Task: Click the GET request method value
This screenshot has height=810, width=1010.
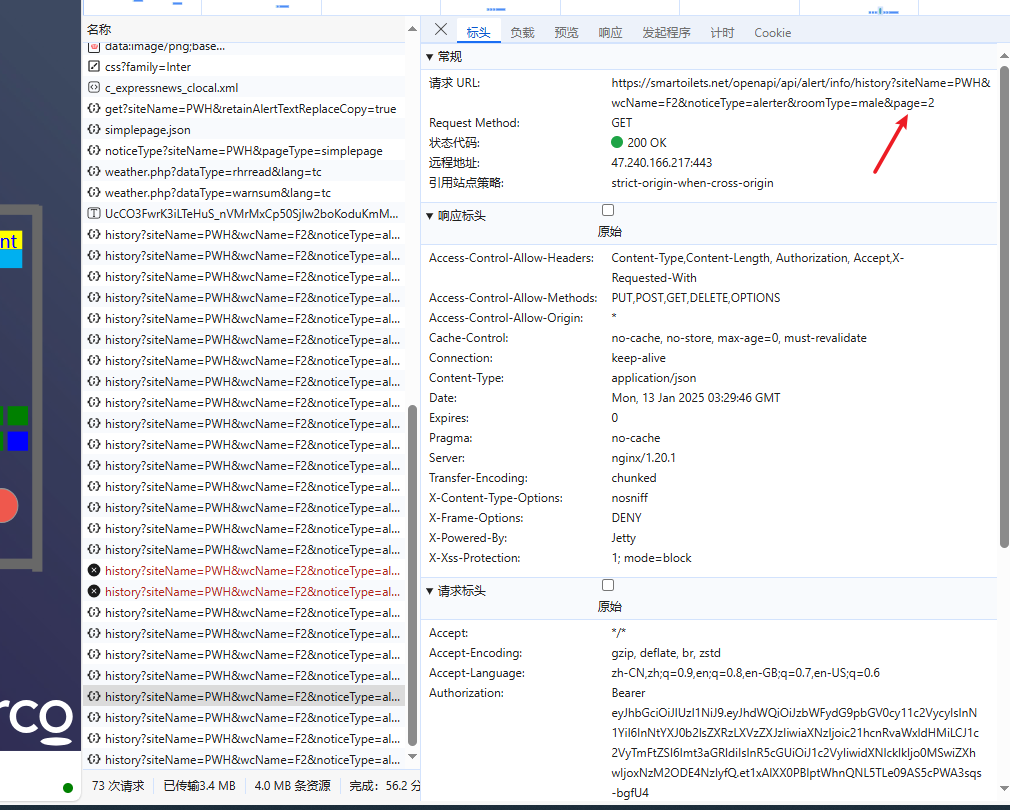Action: click(x=622, y=123)
